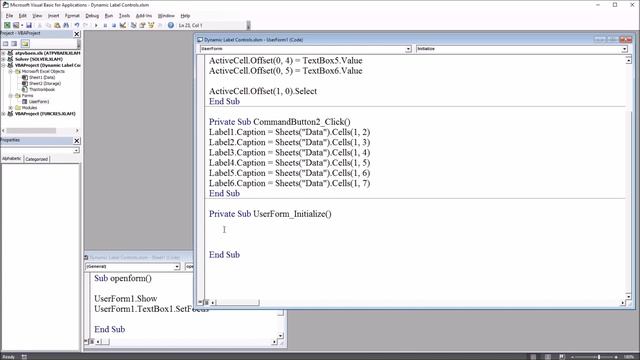
Task: Open the Format menu
Action: click(x=72, y=16)
